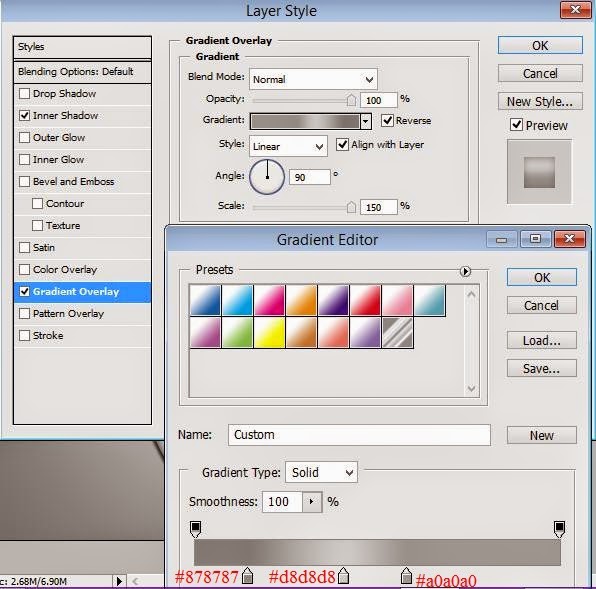Expand the Gradient Type Solid dropdown
The image size is (596, 589).
tap(321, 472)
